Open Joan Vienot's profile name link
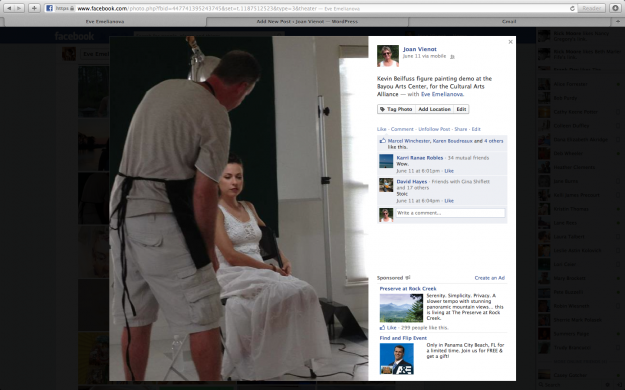625x390 pixels. point(420,49)
